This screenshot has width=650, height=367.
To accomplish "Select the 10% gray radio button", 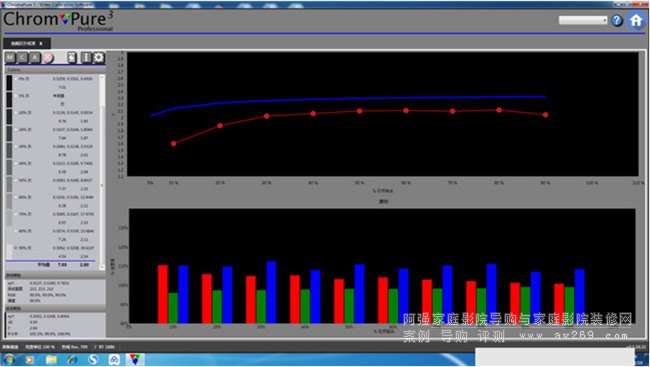I will 16,112.
